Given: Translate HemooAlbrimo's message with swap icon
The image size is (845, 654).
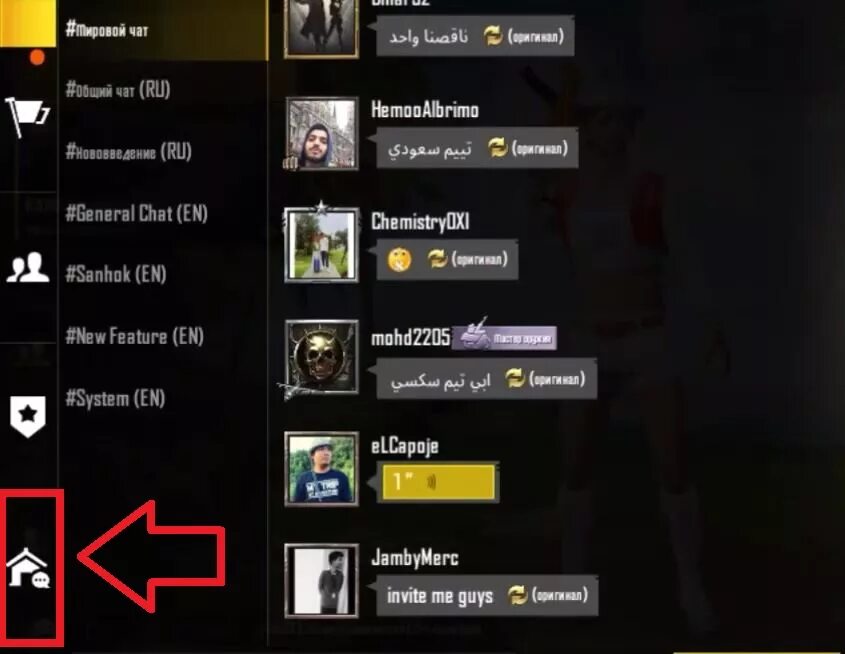Looking at the screenshot, I should [497, 148].
